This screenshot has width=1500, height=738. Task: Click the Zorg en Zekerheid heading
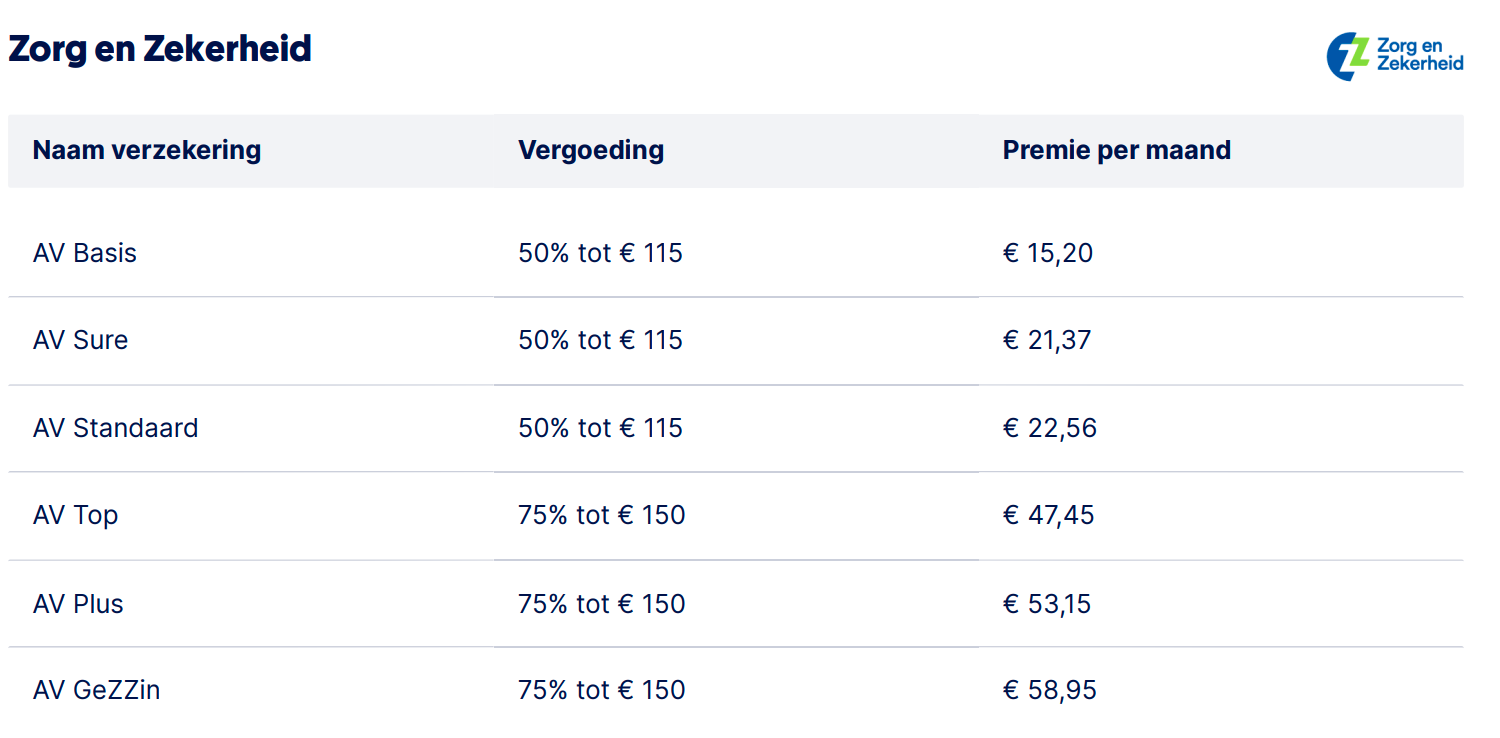[x=160, y=49]
